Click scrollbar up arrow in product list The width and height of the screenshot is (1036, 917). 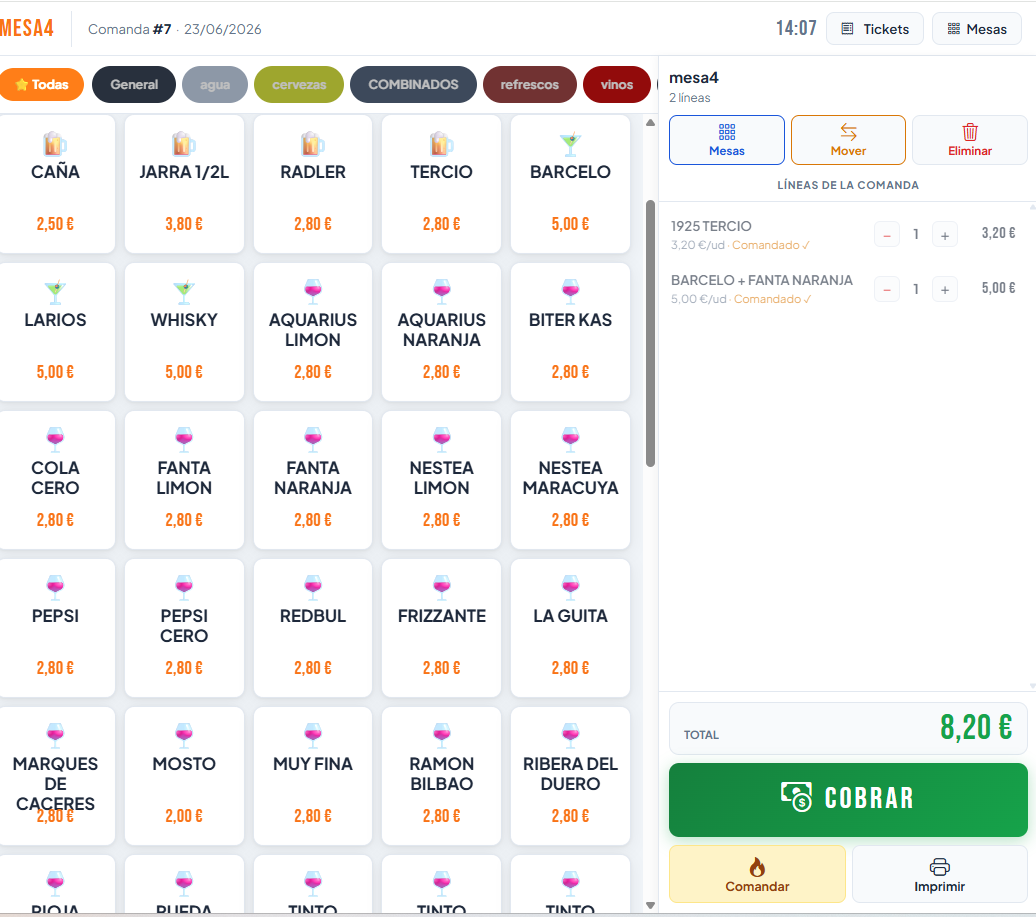tap(650, 122)
